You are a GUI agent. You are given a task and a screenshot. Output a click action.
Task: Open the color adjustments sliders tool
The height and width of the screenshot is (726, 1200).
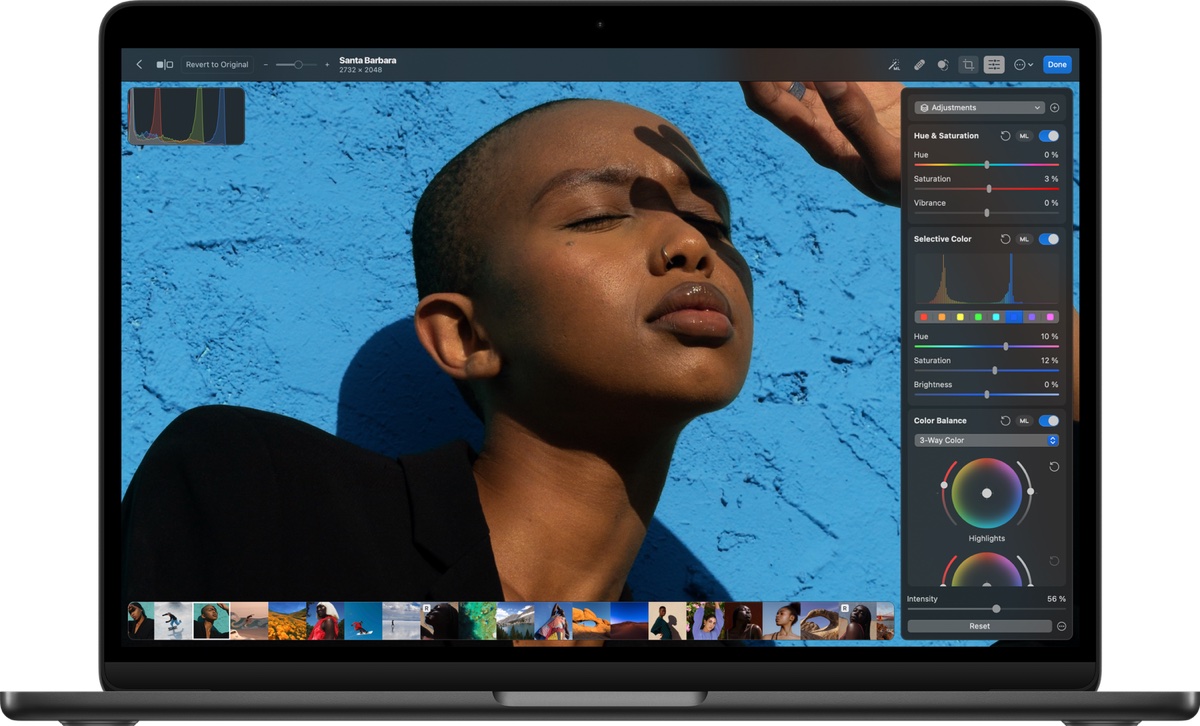[x=993, y=65]
